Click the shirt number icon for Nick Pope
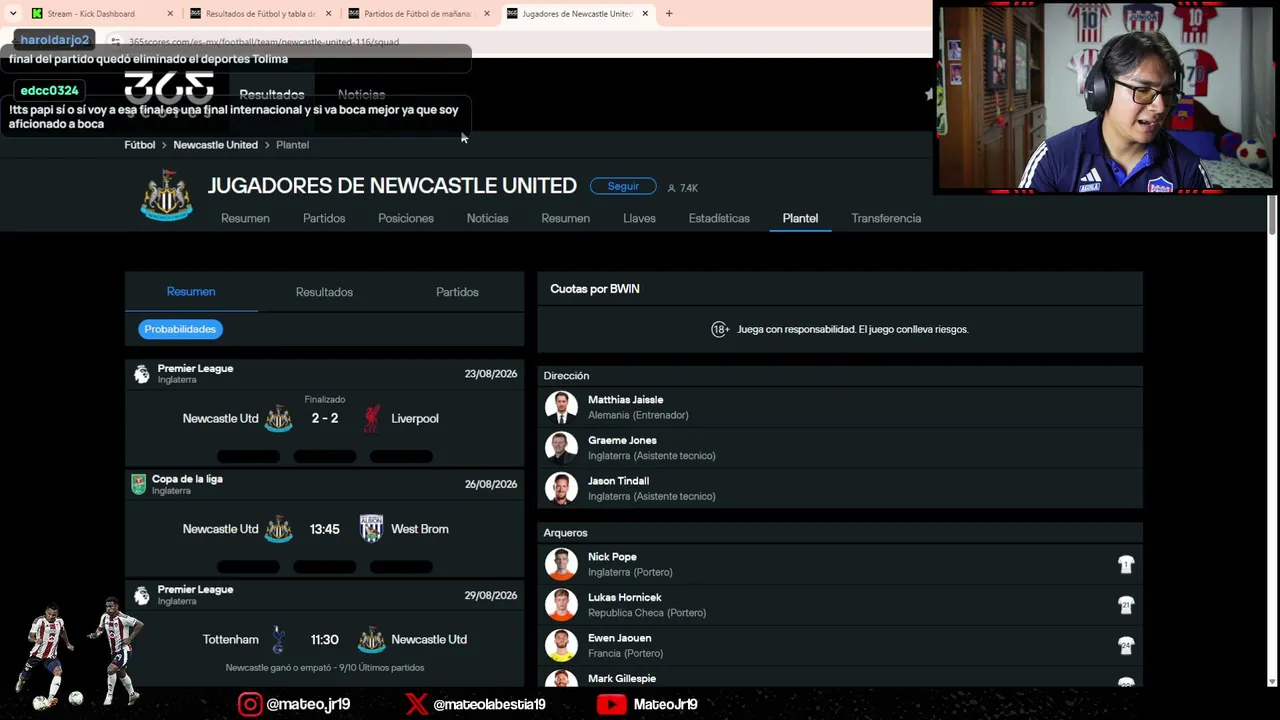This screenshot has width=1280, height=720. tap(1126, 564)
